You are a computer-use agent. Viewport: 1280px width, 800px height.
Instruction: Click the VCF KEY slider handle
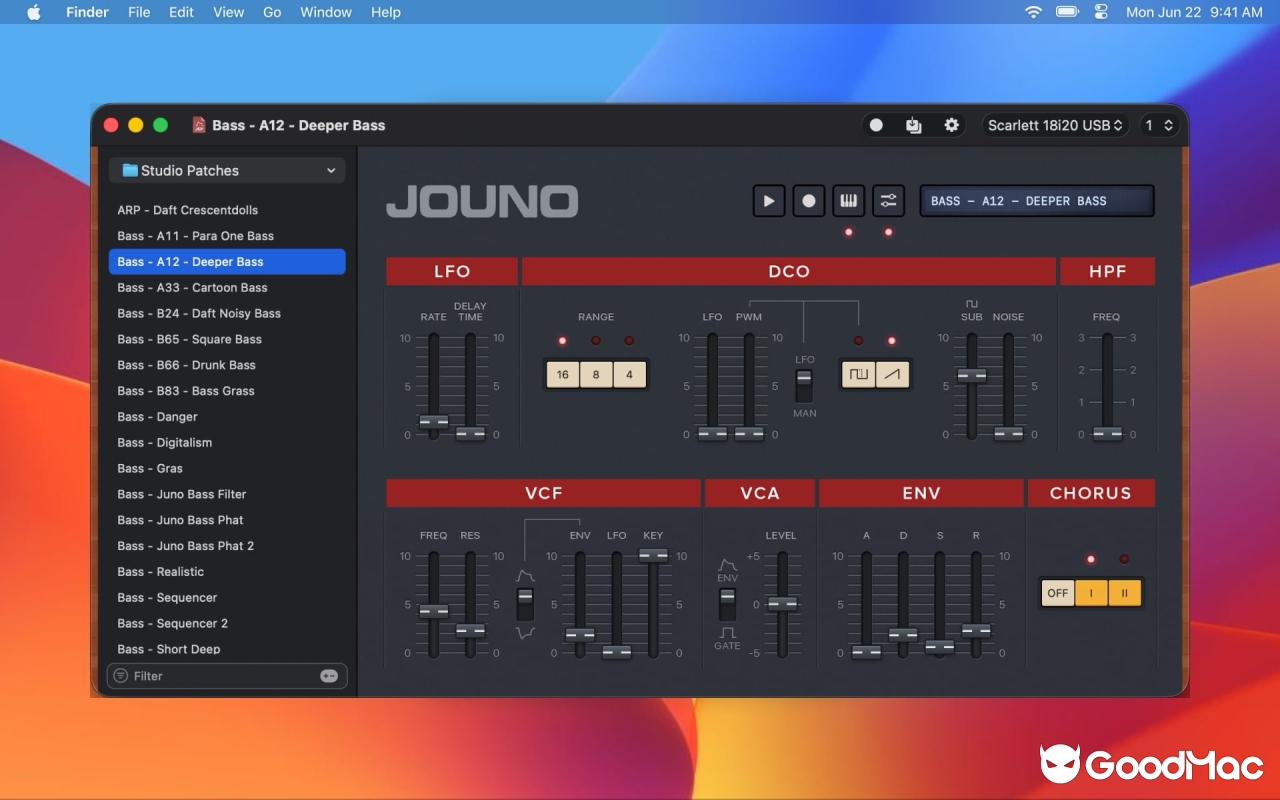point(653,554)
